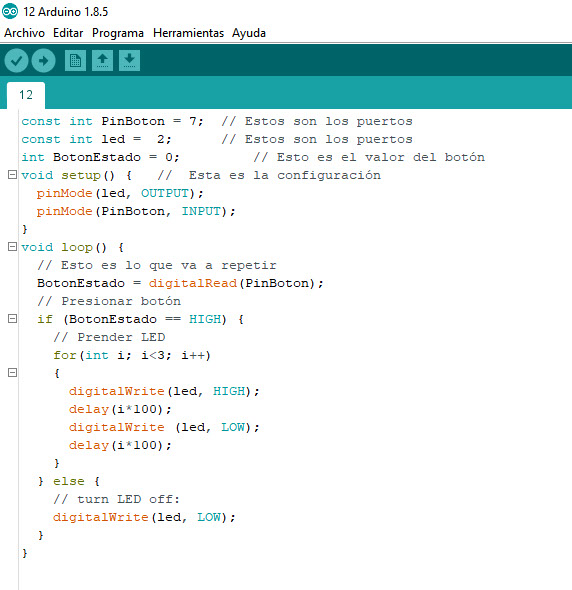Open the Herramientas menu
Image resolution: width=572 pixels, height=590 pixels.
188,33
